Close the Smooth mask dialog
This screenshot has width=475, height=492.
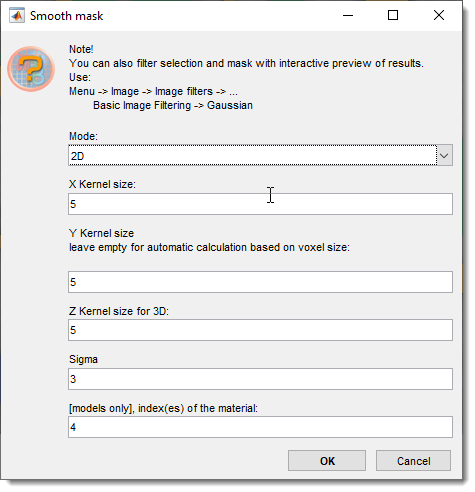point(439,15)
